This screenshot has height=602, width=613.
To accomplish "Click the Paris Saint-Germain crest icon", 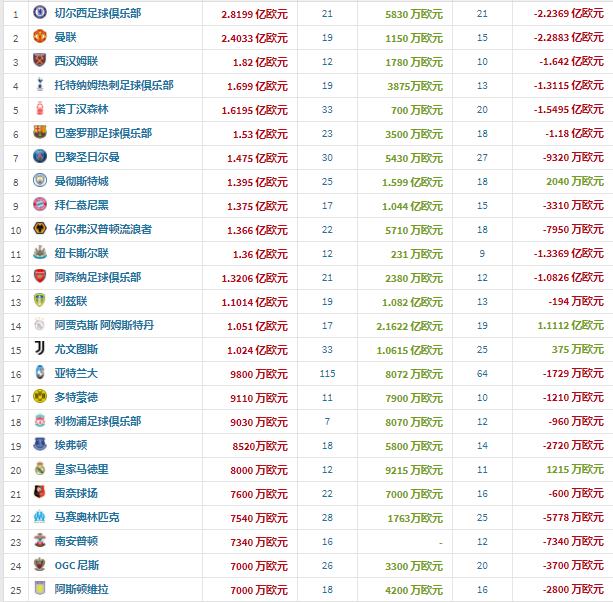I will pos(40,157).
